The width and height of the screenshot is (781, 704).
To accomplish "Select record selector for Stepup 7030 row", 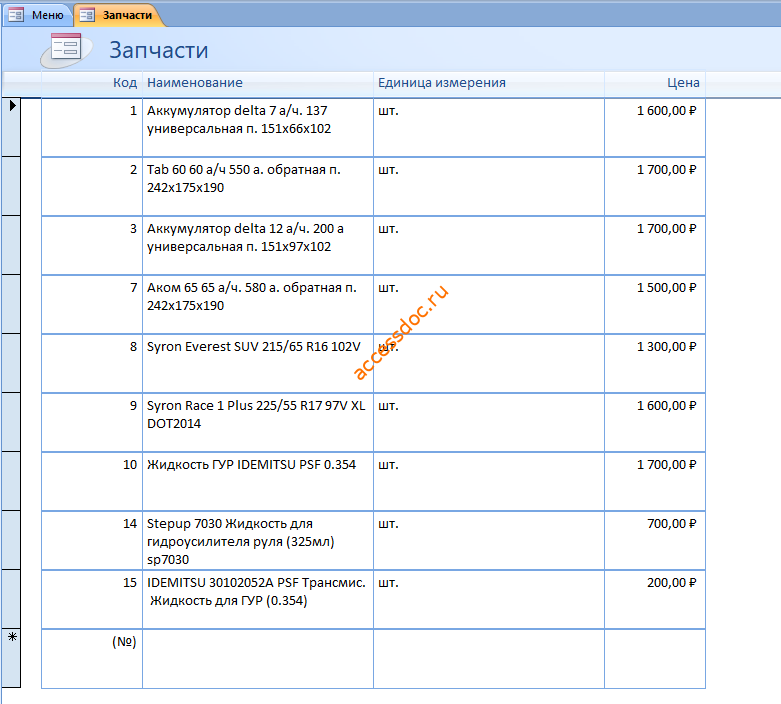I will 11,540.
